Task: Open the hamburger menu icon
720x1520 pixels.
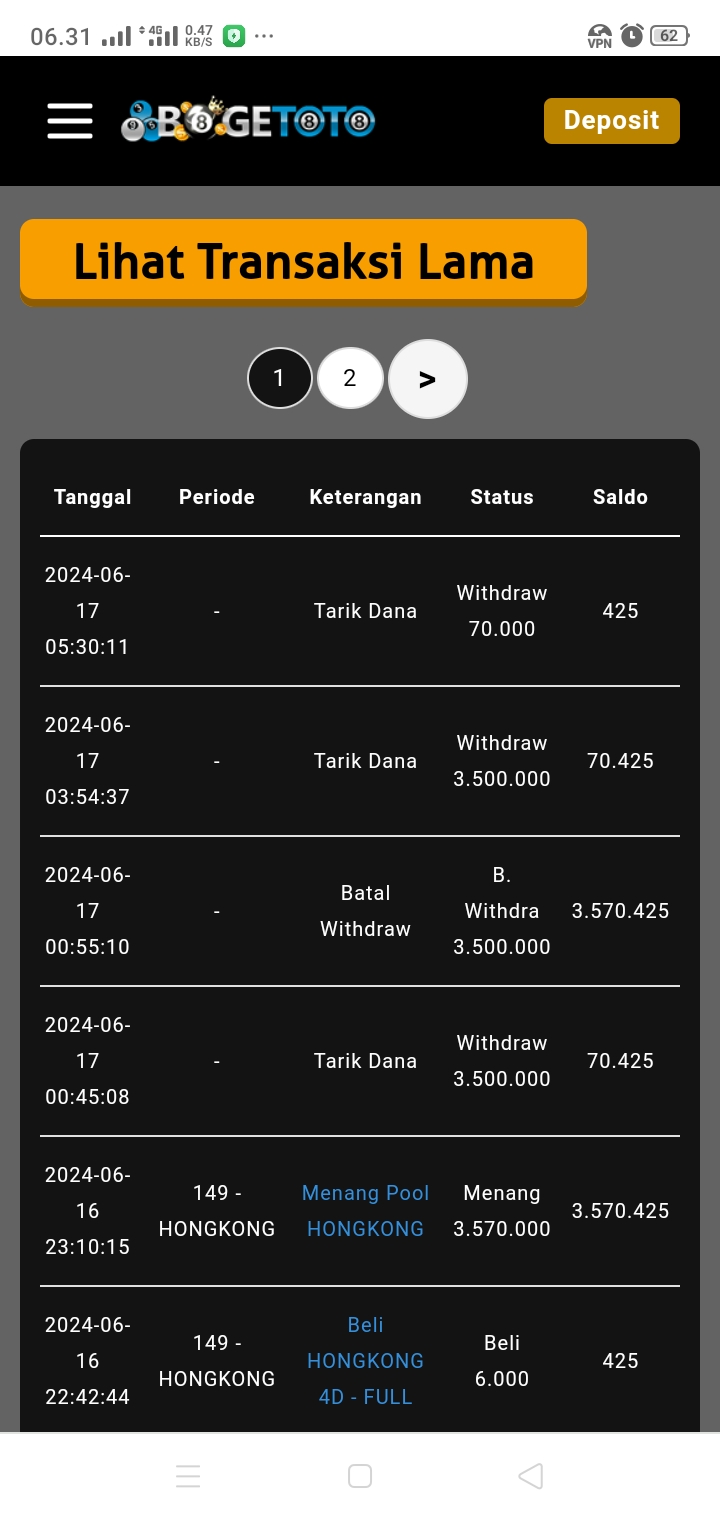Action: pos(70,121)
